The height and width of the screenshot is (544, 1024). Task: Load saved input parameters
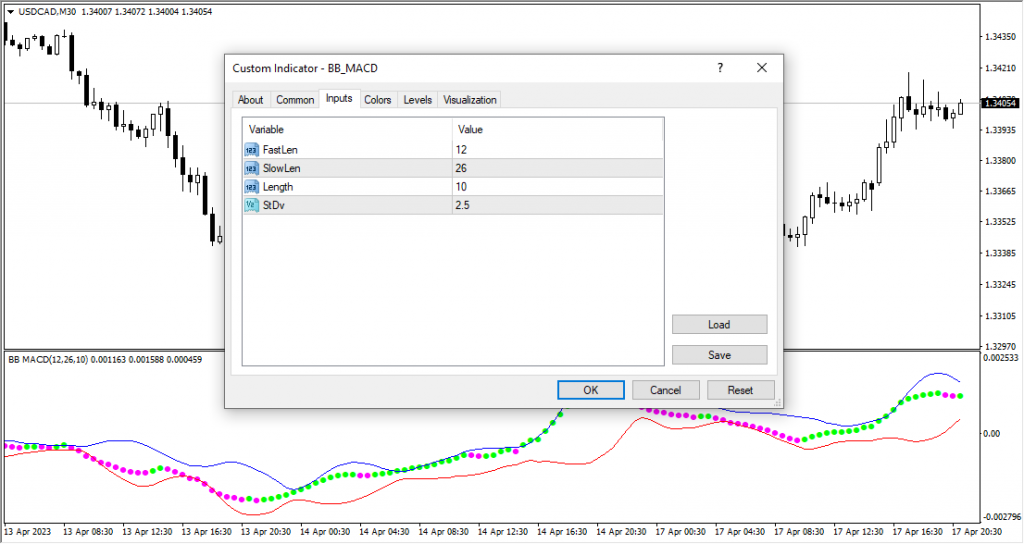tap(719, 325)
